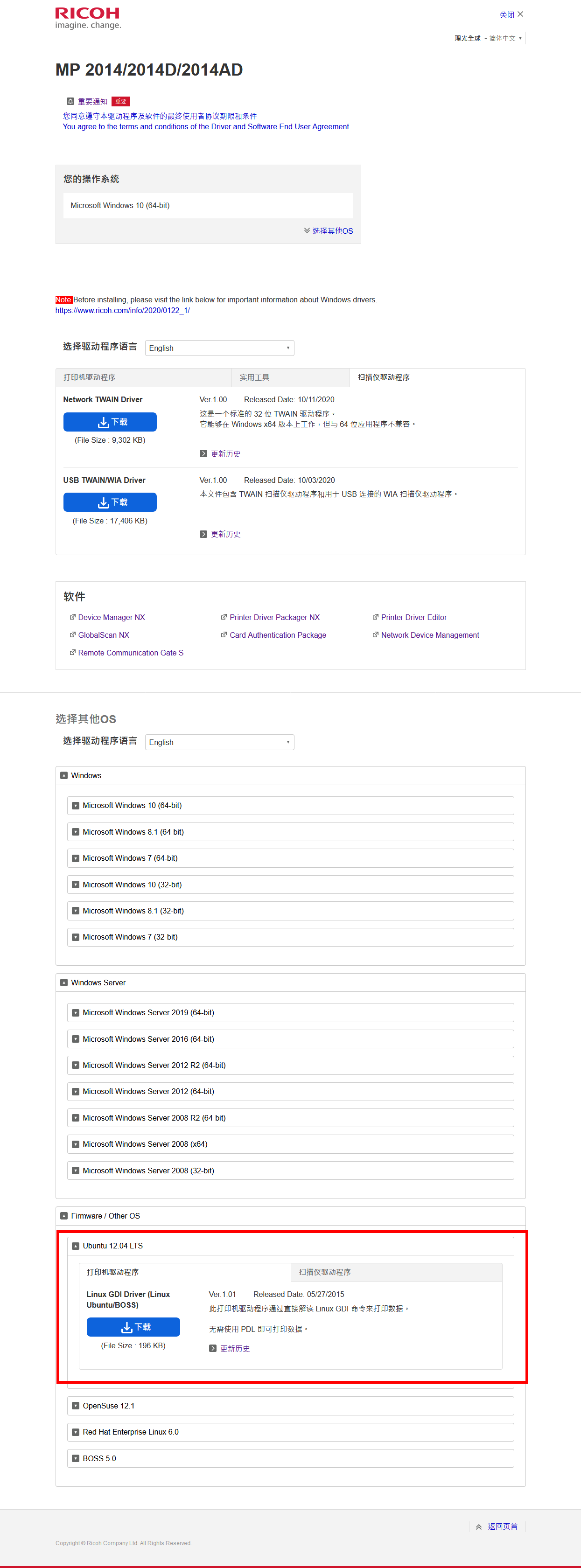This screenshot has height=1568, width=581.
Task: Show 更新历史 for Network TWAIN Driver
Action: tap(220, 453)
